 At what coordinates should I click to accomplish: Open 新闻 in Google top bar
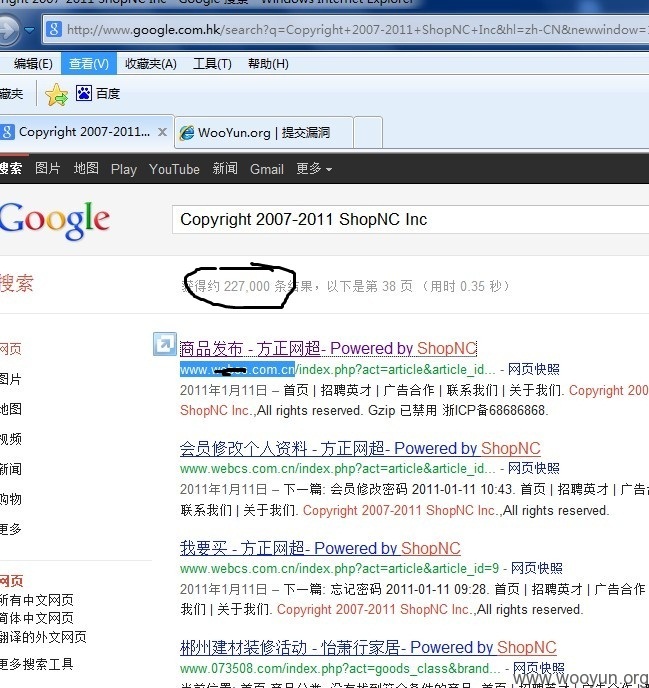[225, 168]
